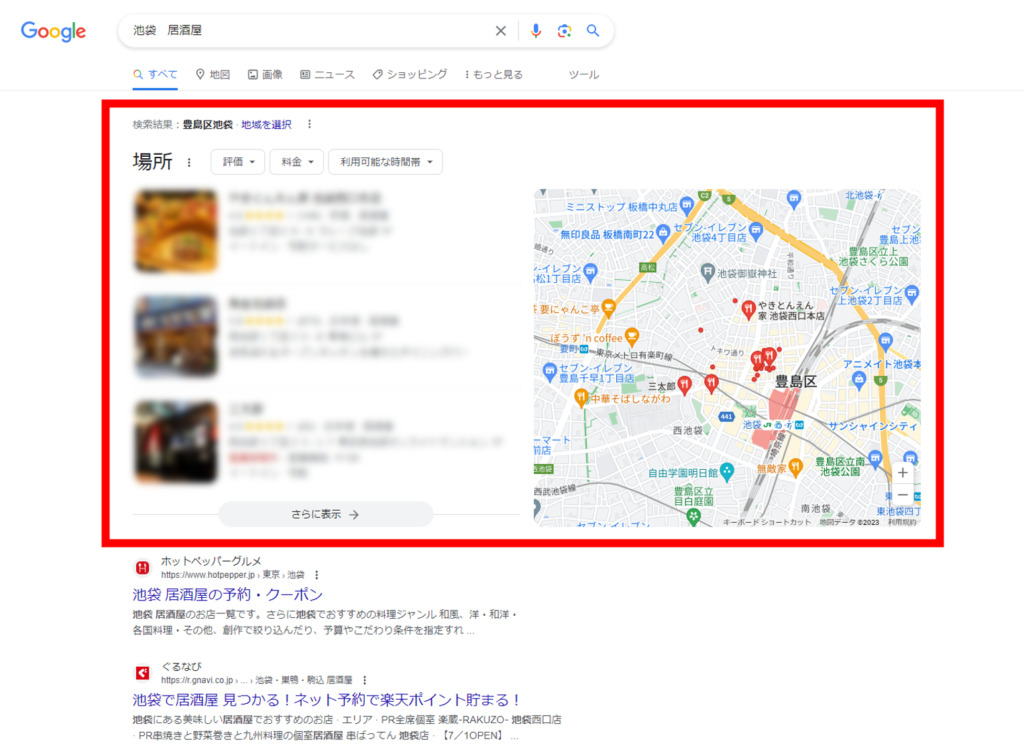
Task: Click the さらに表示 button
Action: click(325, 514)
